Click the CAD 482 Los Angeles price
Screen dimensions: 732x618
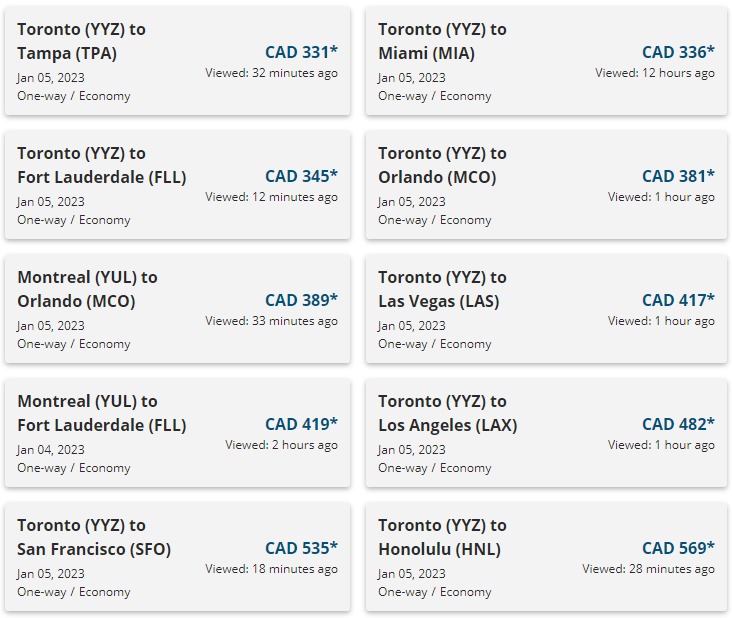point(678,424)
